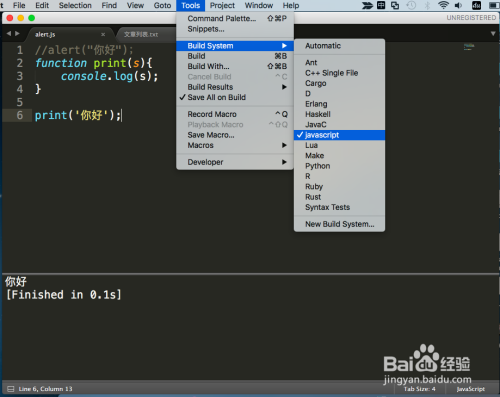Open tab list dropdown arrow
Image resolution: width=500 pixels, height=397 pixels.
[x=493, y=34]
